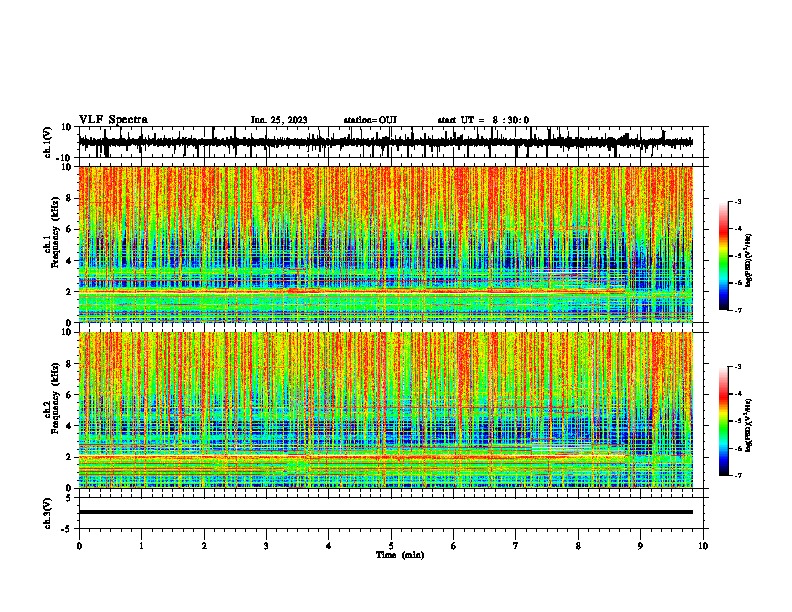Click the "ch.1(V)" waveform axis label

pos(48,142)
